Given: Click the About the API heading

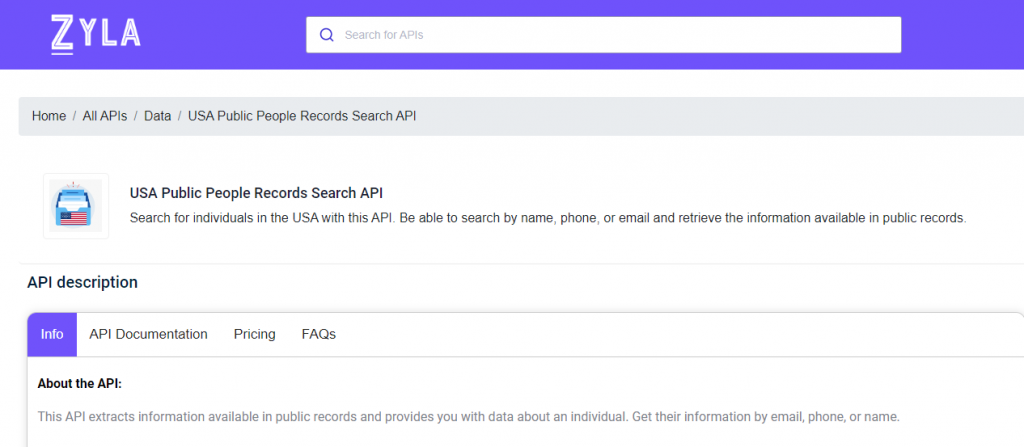Looking at the screenshot, I should click(x=80, y=384).
